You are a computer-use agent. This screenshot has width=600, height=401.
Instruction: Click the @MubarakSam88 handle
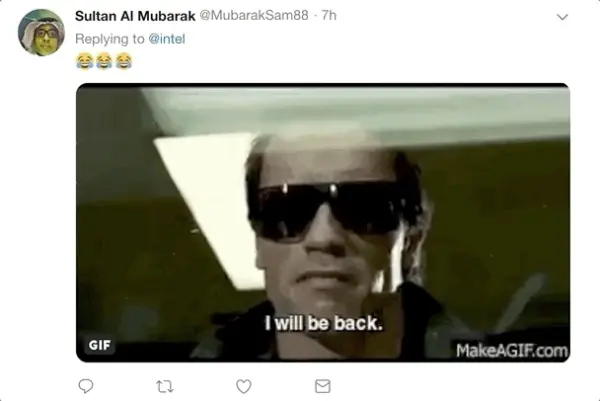pos(254,15)
